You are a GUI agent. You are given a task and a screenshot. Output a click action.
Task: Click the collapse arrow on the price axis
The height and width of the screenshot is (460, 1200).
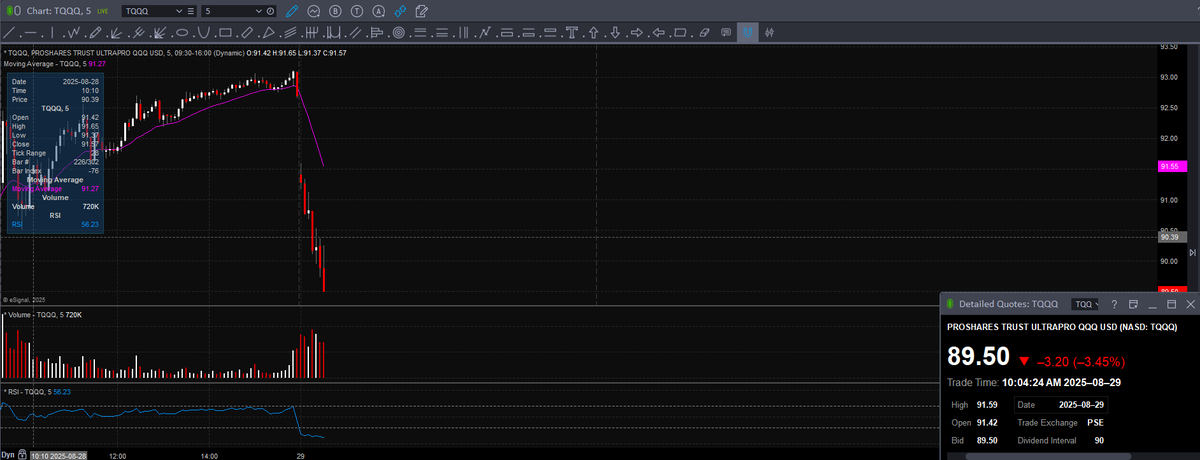1191,254
